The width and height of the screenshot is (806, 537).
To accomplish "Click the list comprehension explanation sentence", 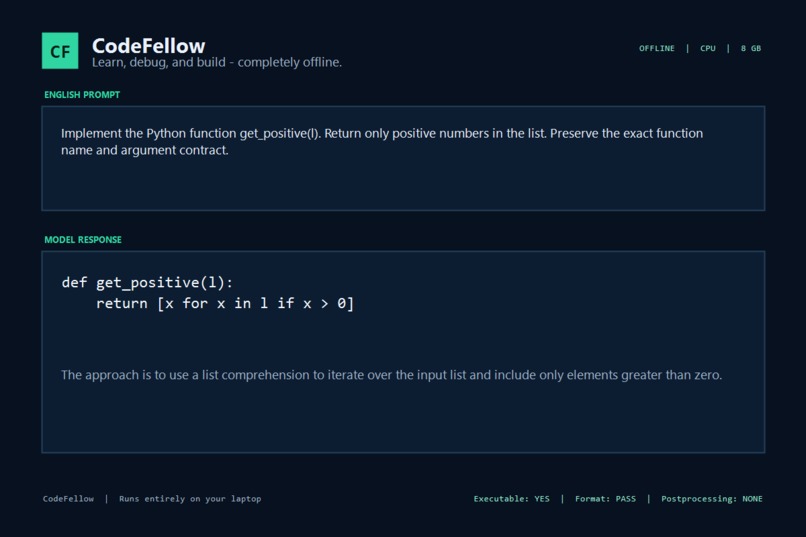I will click(x=391, y=375).
